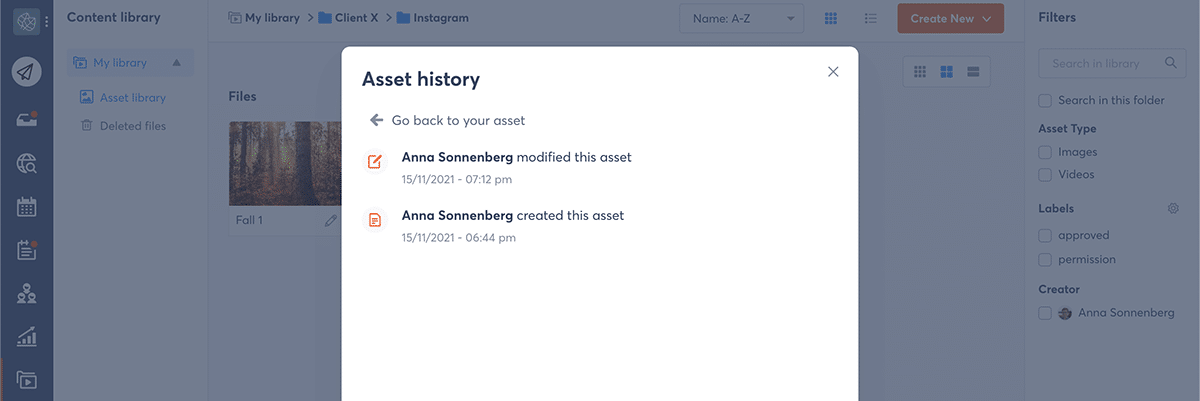Click the Search in library input field
The height and width of the screenshot is (401, 1200).
point(1100,63)
